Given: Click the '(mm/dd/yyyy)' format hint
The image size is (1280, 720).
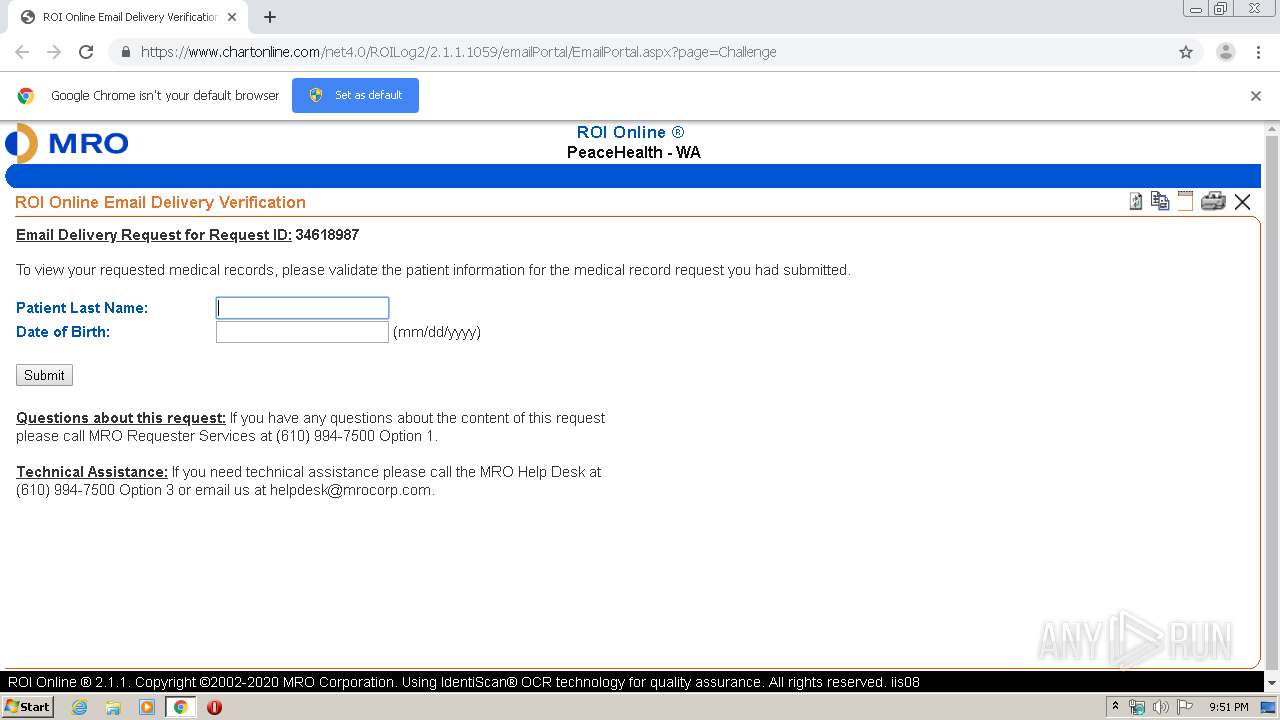Looking at the screenshot, I should point(437,332).
